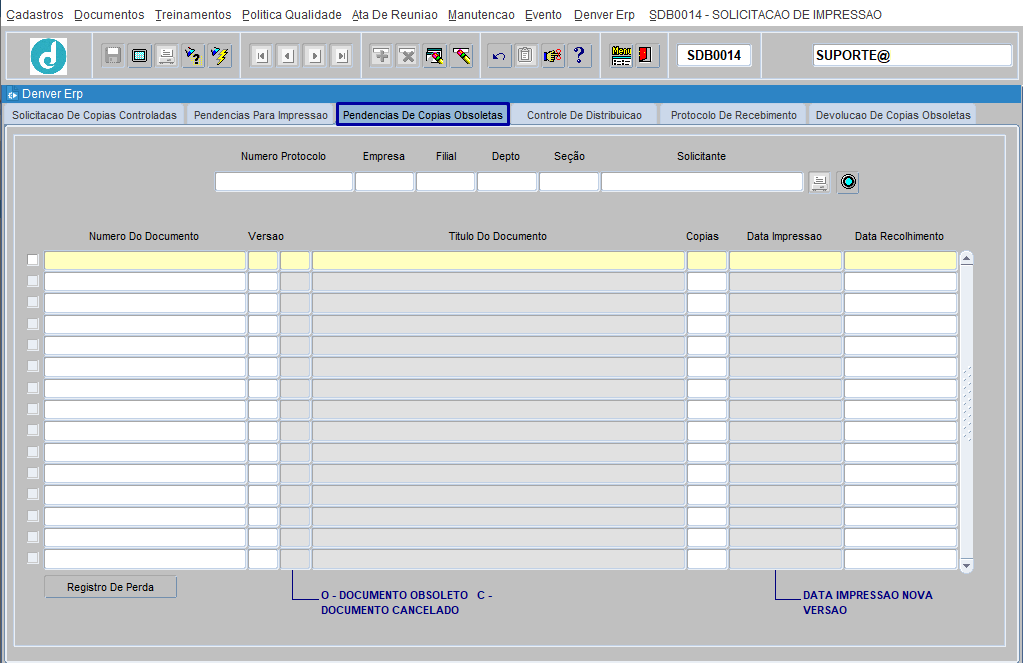Click the clipboard toolbar icon
The width and height of the screenshot is (1023, 663).
pyautogui.click(x=525, y=55)
